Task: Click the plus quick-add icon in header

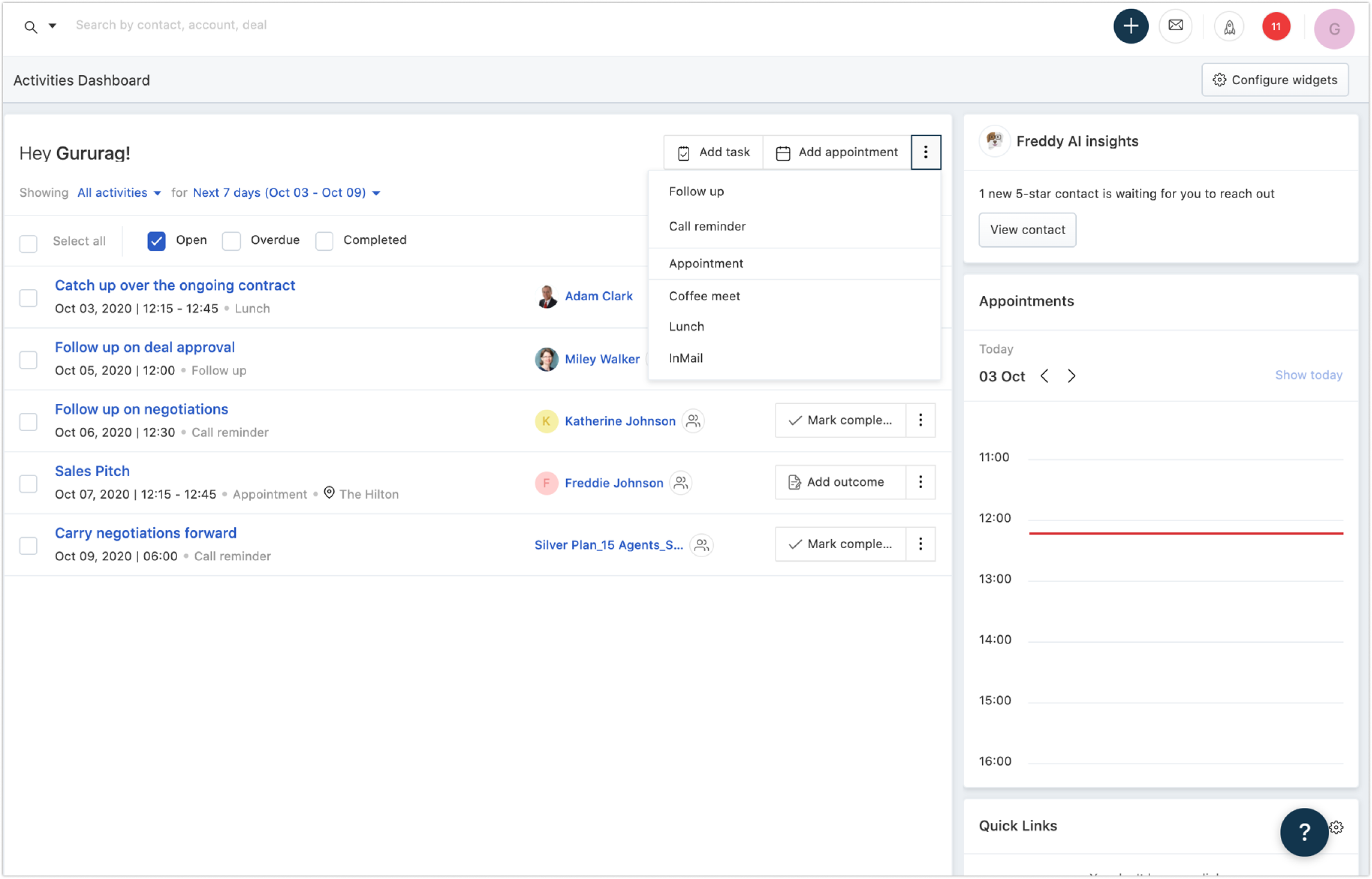Action: click(x=1131, y=26)
